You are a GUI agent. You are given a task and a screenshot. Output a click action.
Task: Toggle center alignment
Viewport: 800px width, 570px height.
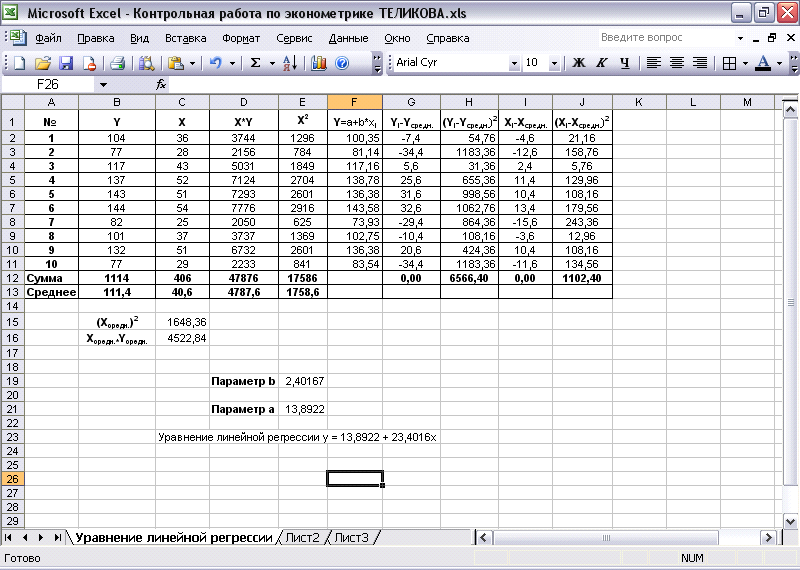point(677,63)
